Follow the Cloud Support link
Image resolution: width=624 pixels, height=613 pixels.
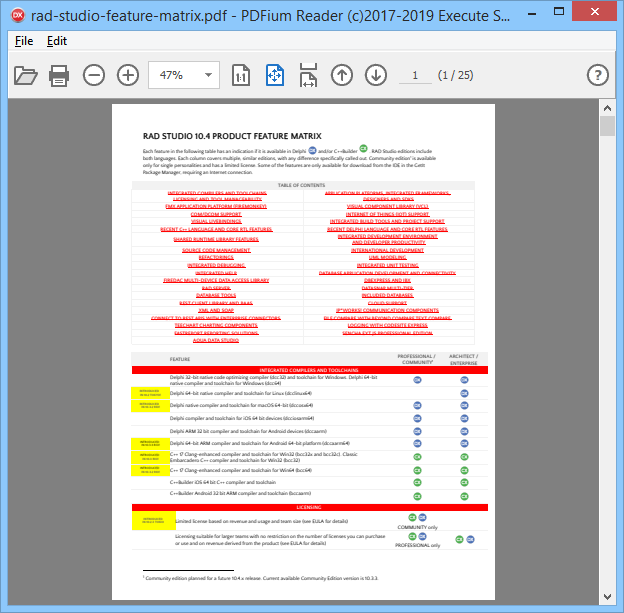tap(387, 303)
